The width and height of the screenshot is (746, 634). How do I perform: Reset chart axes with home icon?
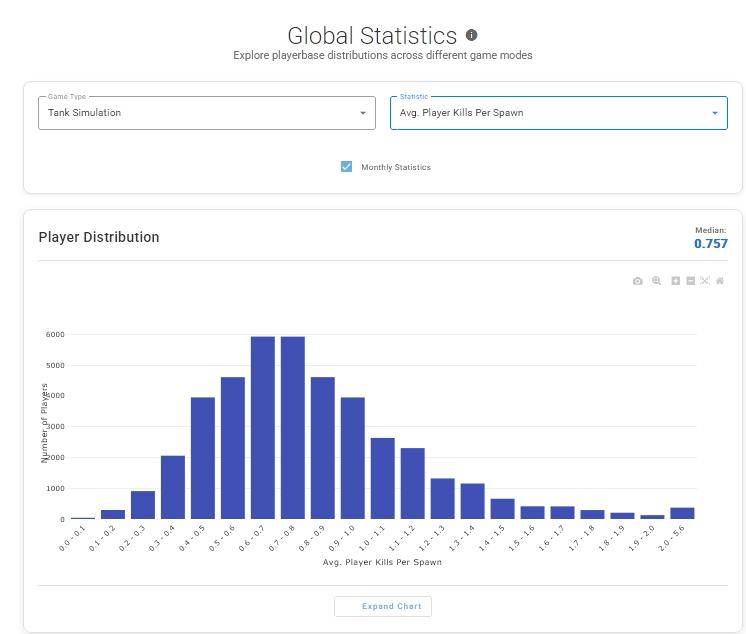(720, 281)
